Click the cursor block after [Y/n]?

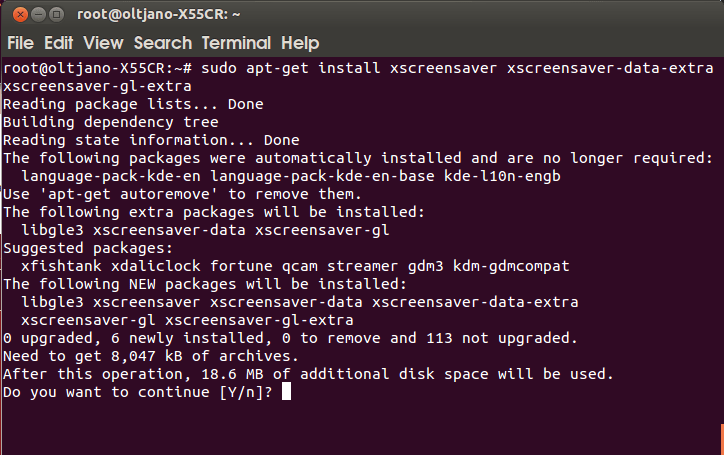(x=286, y=392)
